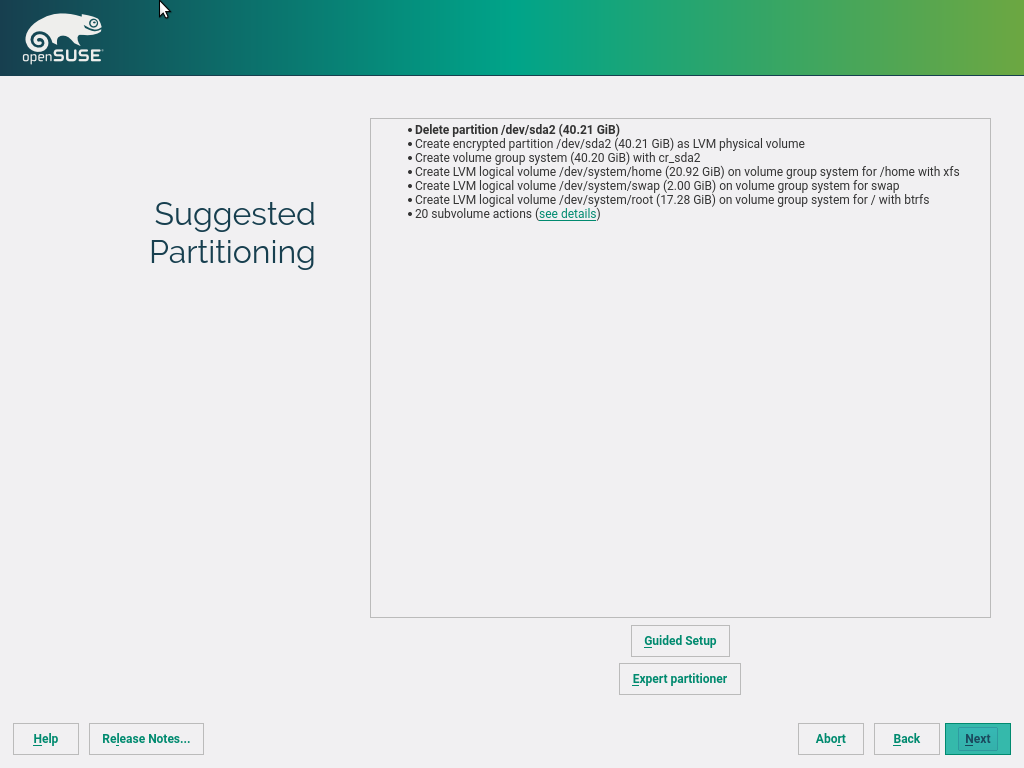Select the /dev/system/swap logical volume line
The image size is (1024, 768).
pyautogui.click(x=656, y=186)
